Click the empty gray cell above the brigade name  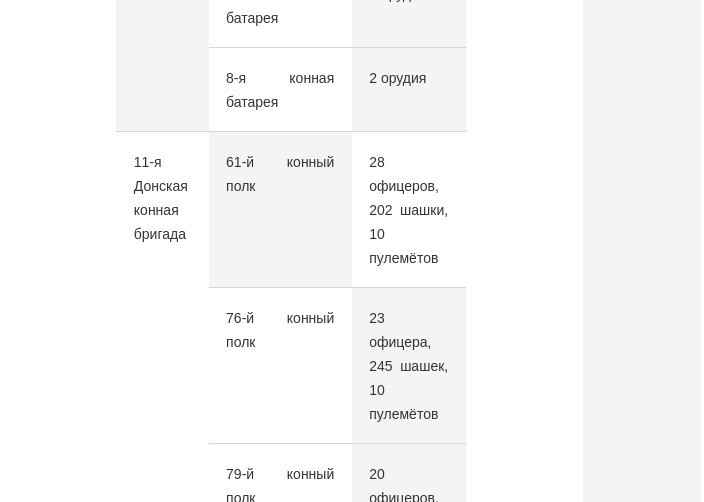point(163,66)
